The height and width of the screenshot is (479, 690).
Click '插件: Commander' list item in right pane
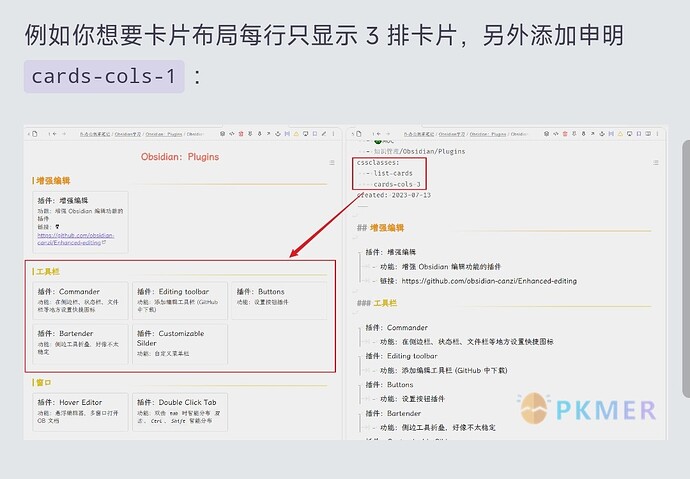(396, 328)
